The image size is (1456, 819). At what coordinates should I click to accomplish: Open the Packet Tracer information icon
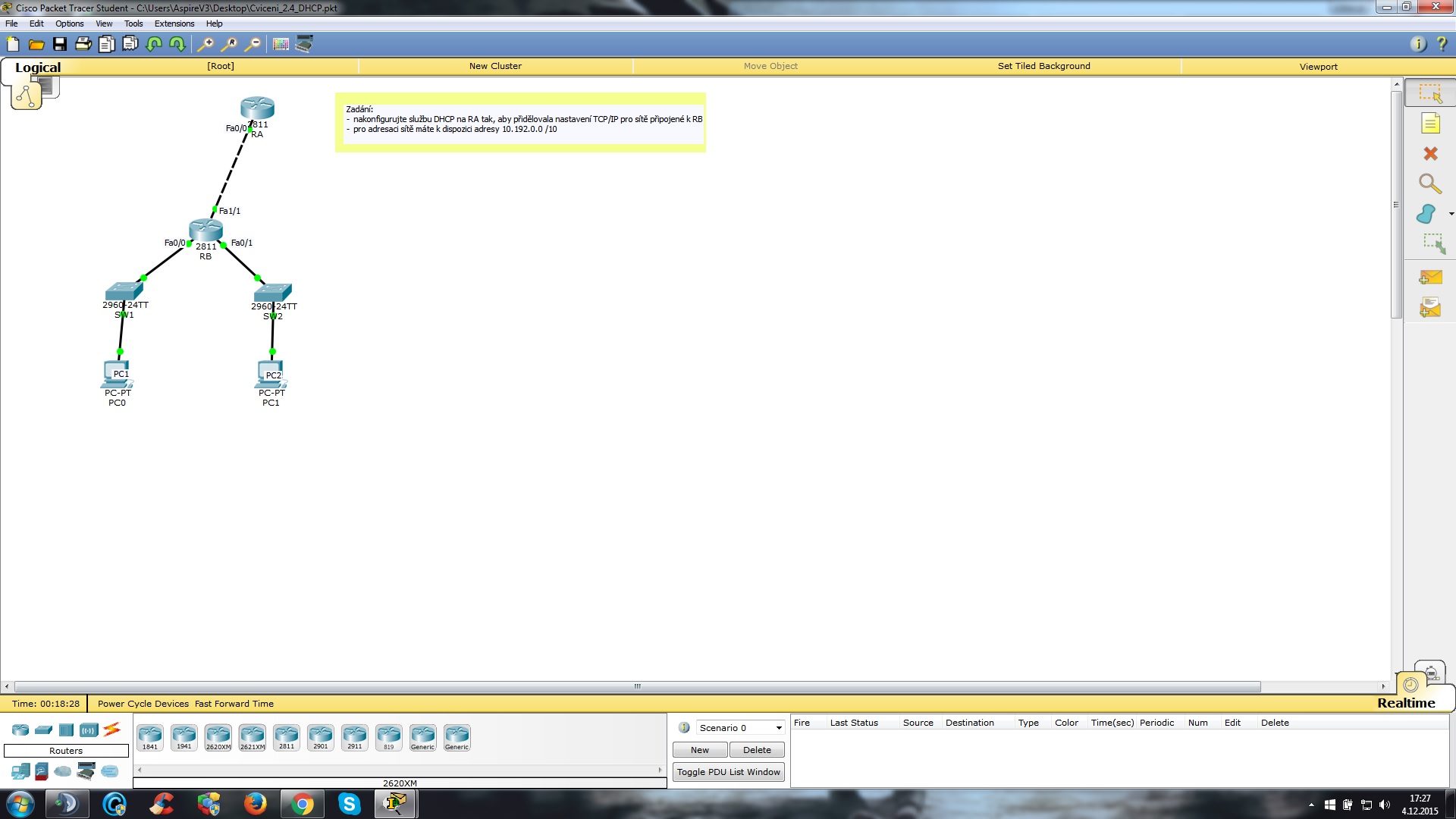pyautogui.click(x=1418, y=44)
